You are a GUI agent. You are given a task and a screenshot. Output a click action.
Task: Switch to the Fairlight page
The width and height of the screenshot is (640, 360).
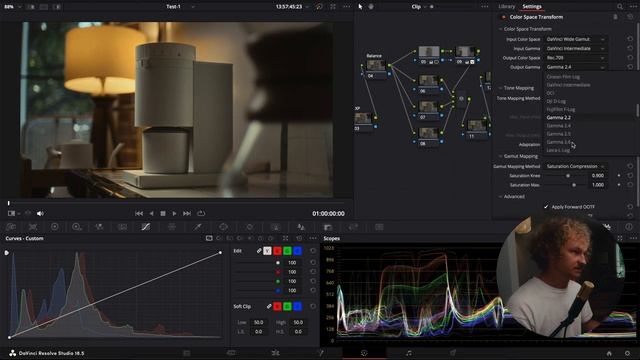409,353
